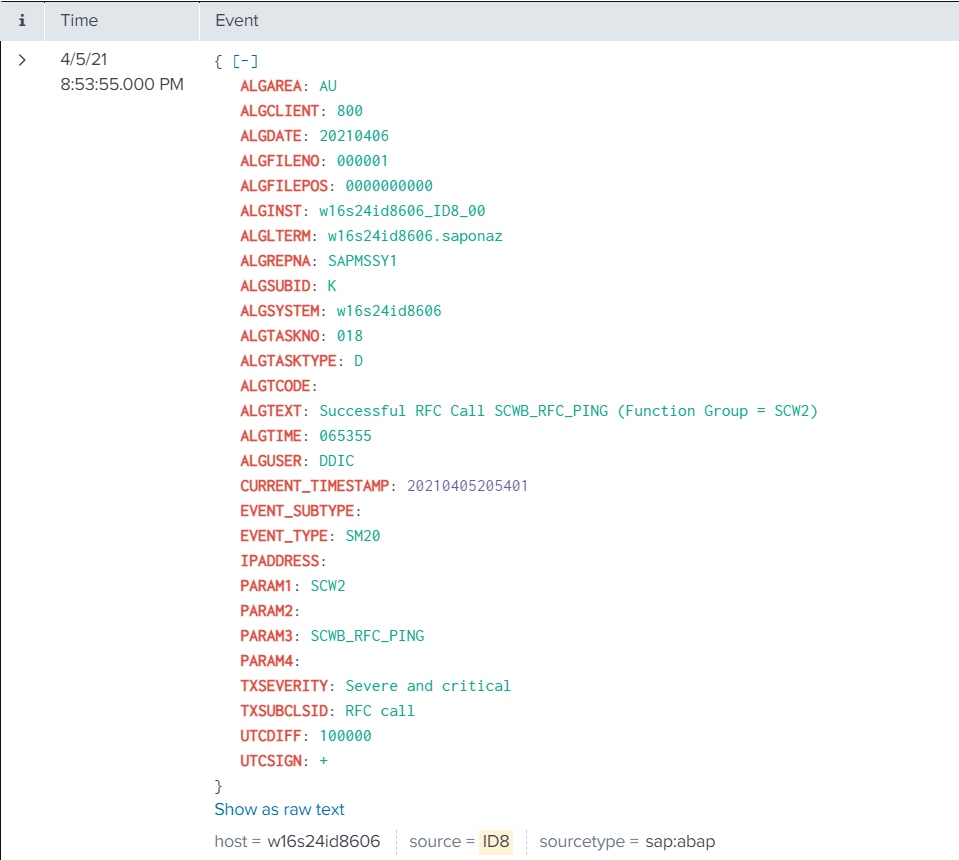Click the TXSEVERITY value Severe and critical
The width and height of the screenshot is (959, 860).
click(427, 686)
